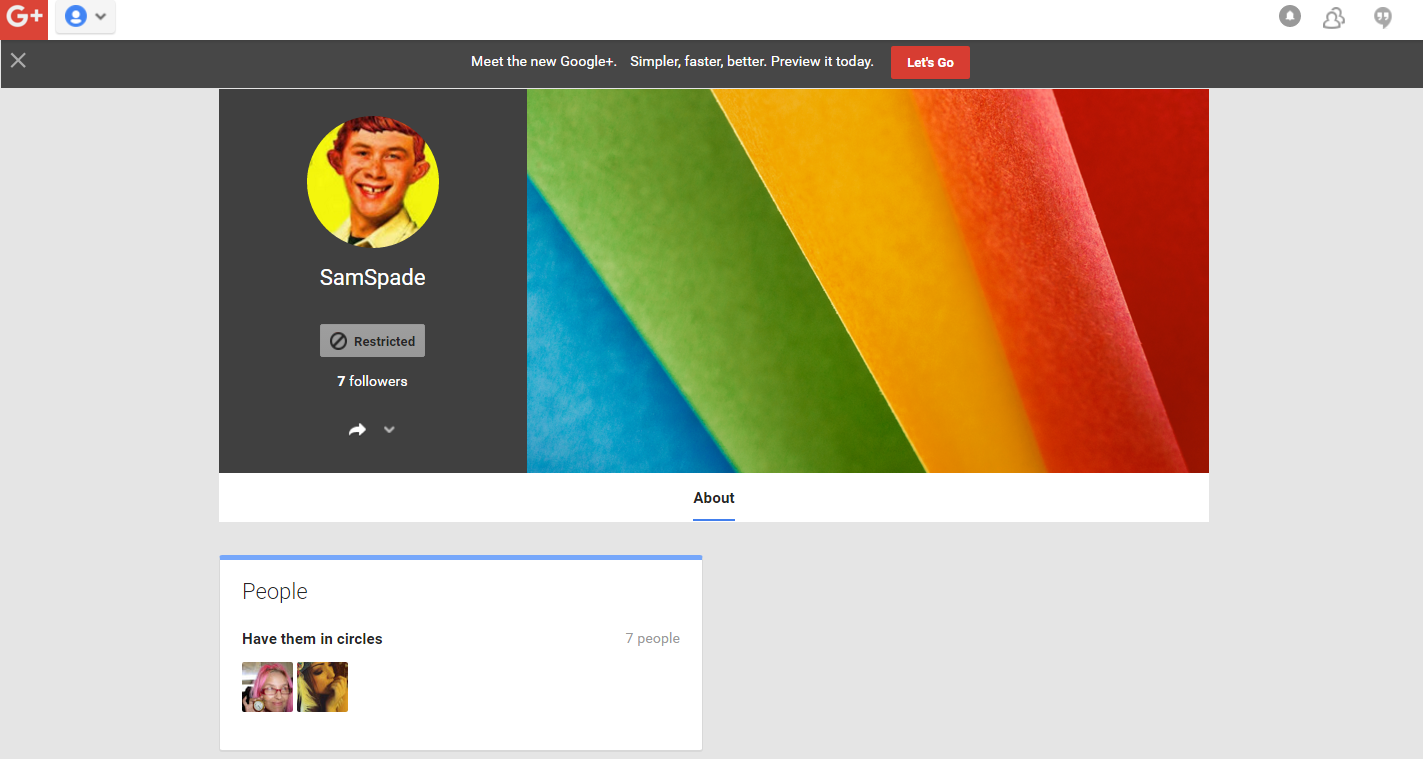Open the Hangouts quote icon
This screenshot has height=759, width=1423.
coord(1383,17)
